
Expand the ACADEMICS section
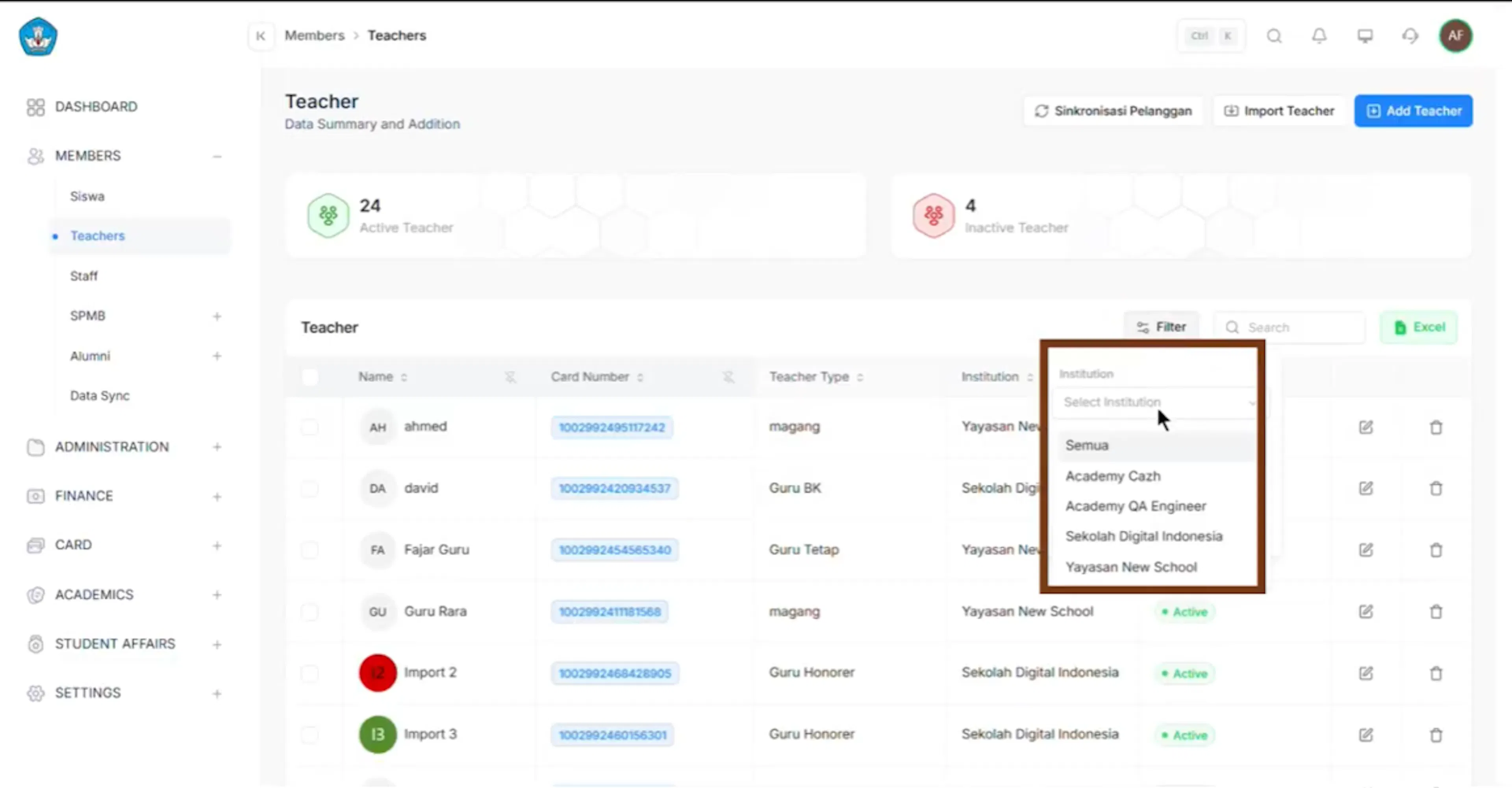coord(217,595)
